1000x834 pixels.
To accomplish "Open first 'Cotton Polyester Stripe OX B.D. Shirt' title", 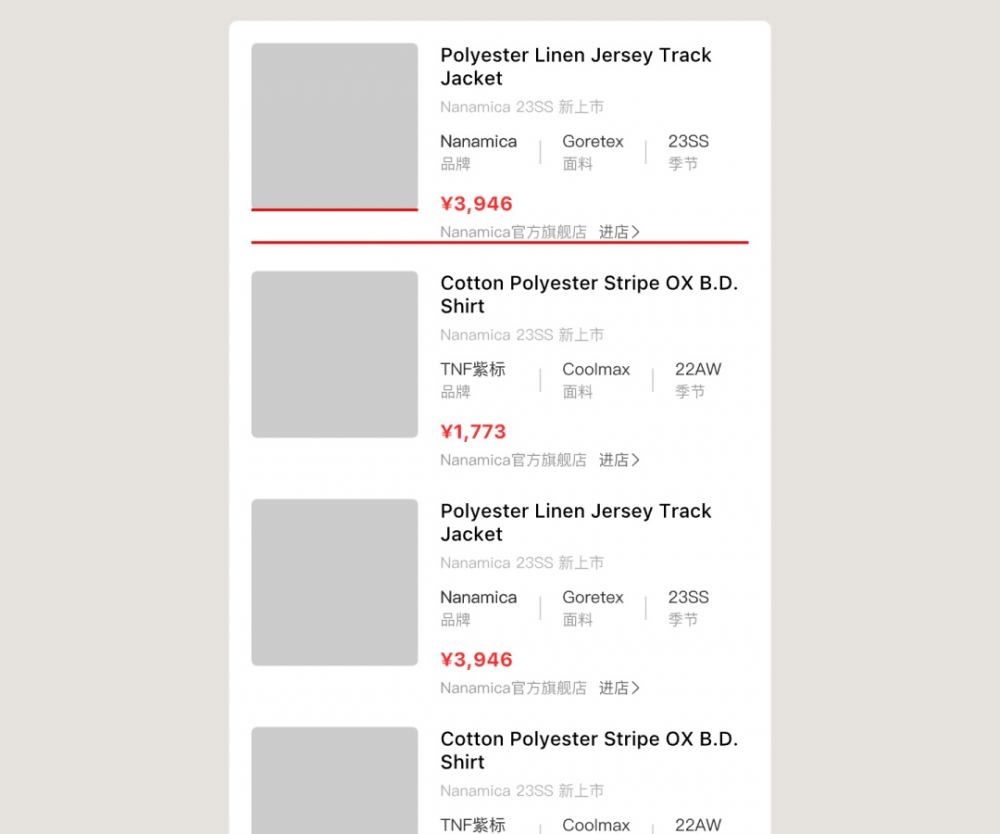I will pyautogui.click(x=589, y=295).
